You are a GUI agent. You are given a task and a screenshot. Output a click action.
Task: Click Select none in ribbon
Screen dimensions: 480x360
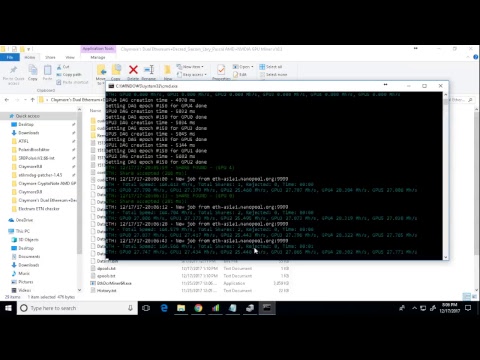273,74
